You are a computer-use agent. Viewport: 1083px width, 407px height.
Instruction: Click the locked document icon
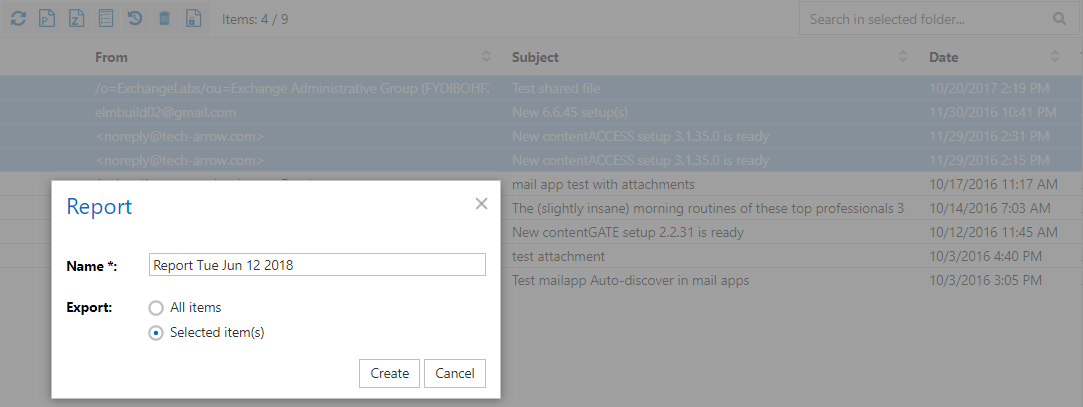click(193, 19)
